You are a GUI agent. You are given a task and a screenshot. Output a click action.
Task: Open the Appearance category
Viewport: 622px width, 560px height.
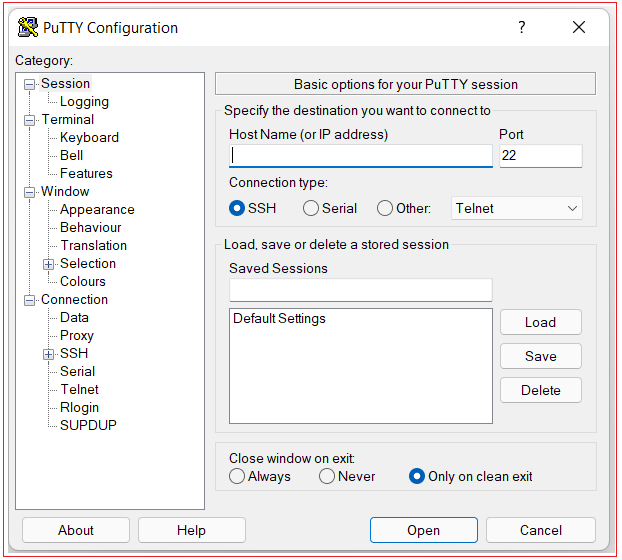click(x=97, y=209)
